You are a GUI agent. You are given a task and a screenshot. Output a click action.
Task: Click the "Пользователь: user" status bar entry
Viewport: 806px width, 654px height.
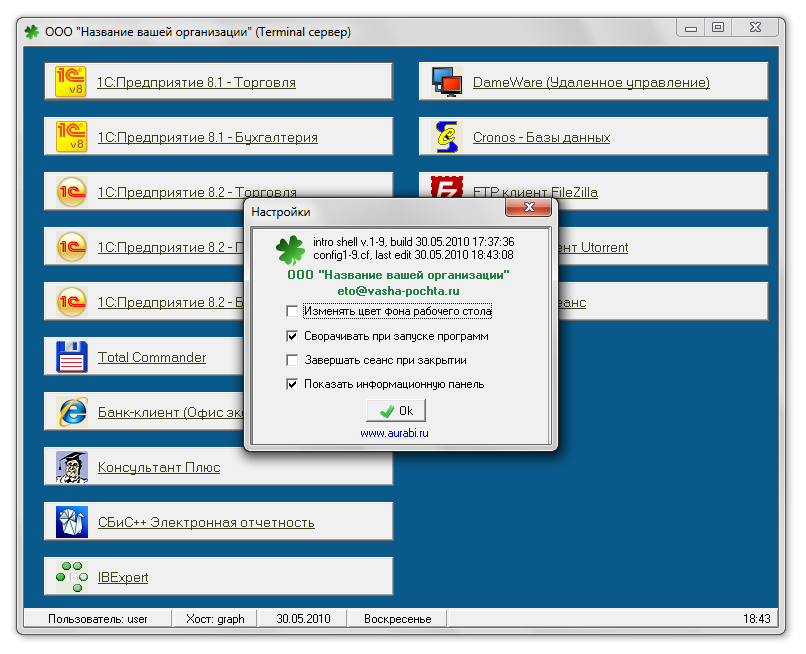[x=98, y=619]
